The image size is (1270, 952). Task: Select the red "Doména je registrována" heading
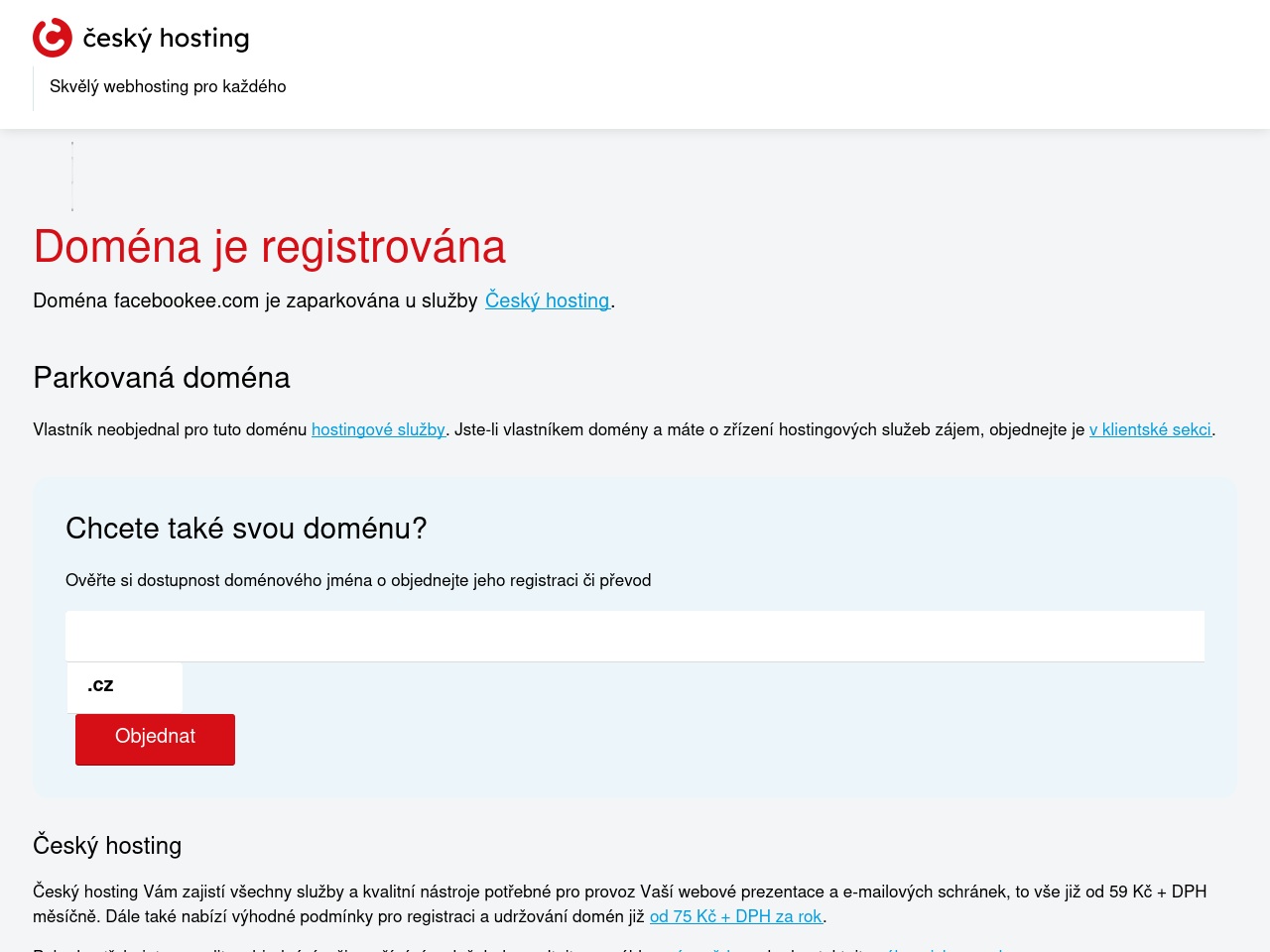click(270, 246)
